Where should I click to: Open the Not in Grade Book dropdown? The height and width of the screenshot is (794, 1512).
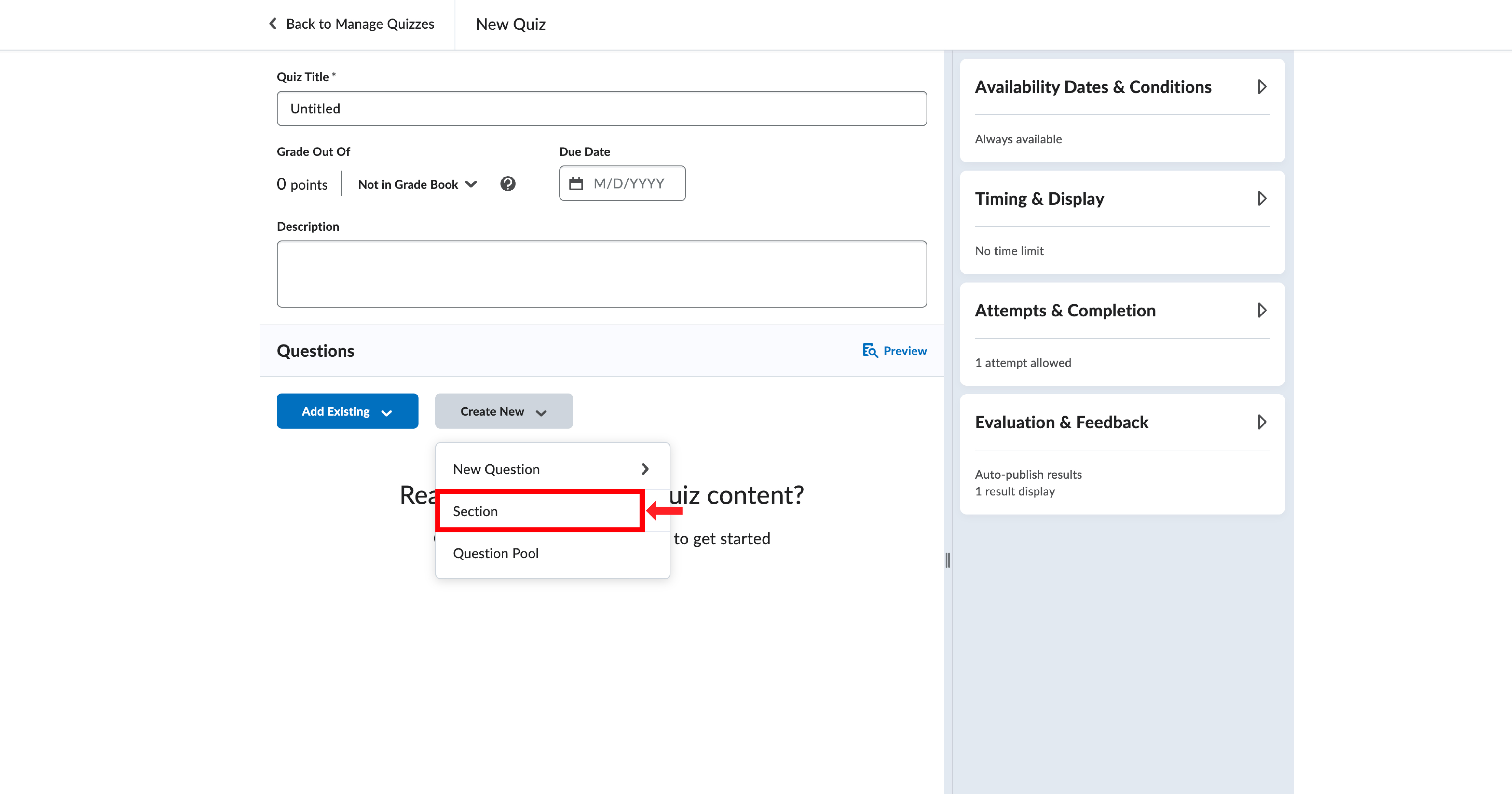click(417, 185)
